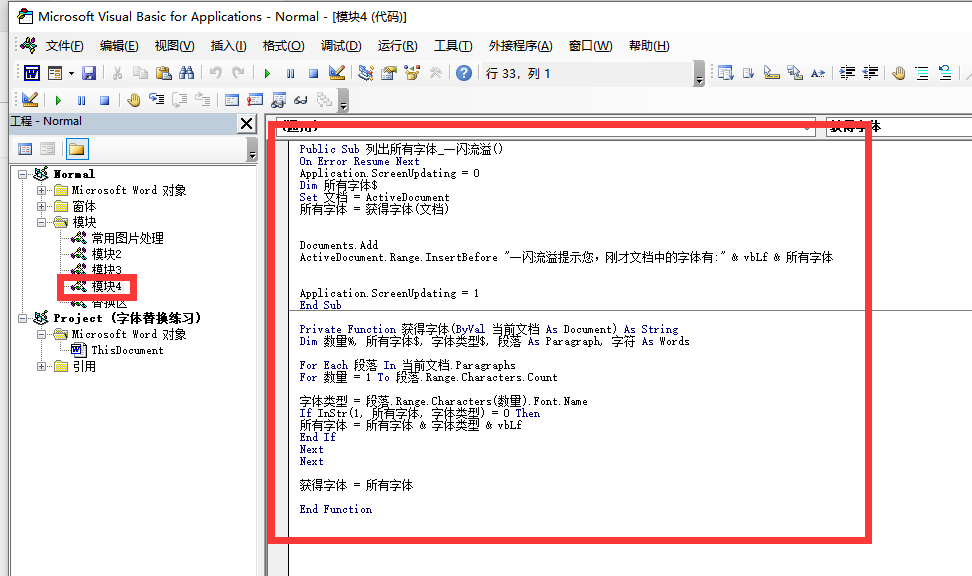972x576 pixels.
Task: Click the 'Documents.Add' code line
Action: pyautogui.click(x=338, y=245)
